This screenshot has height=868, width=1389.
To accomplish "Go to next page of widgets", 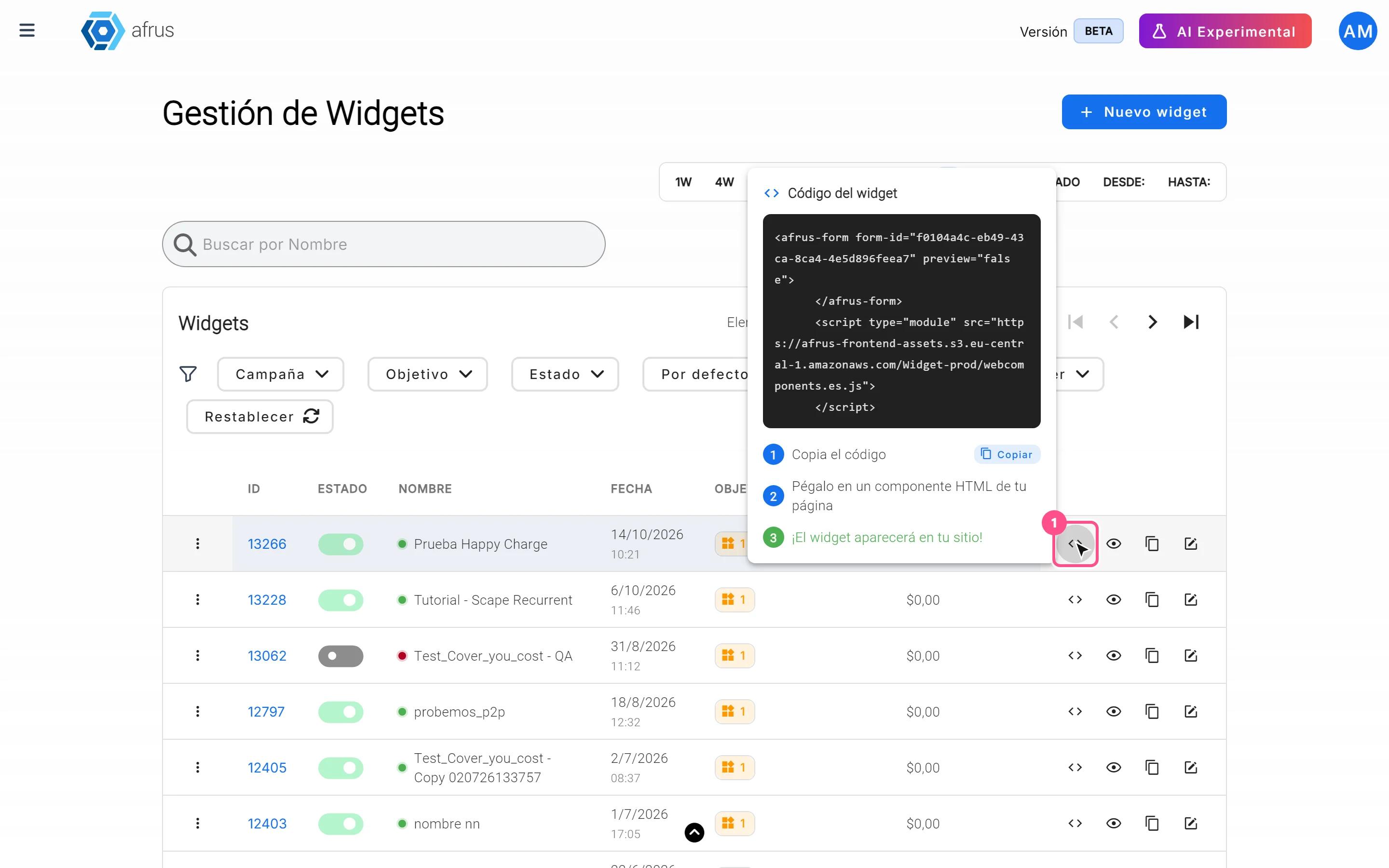I will (1152, 322).
